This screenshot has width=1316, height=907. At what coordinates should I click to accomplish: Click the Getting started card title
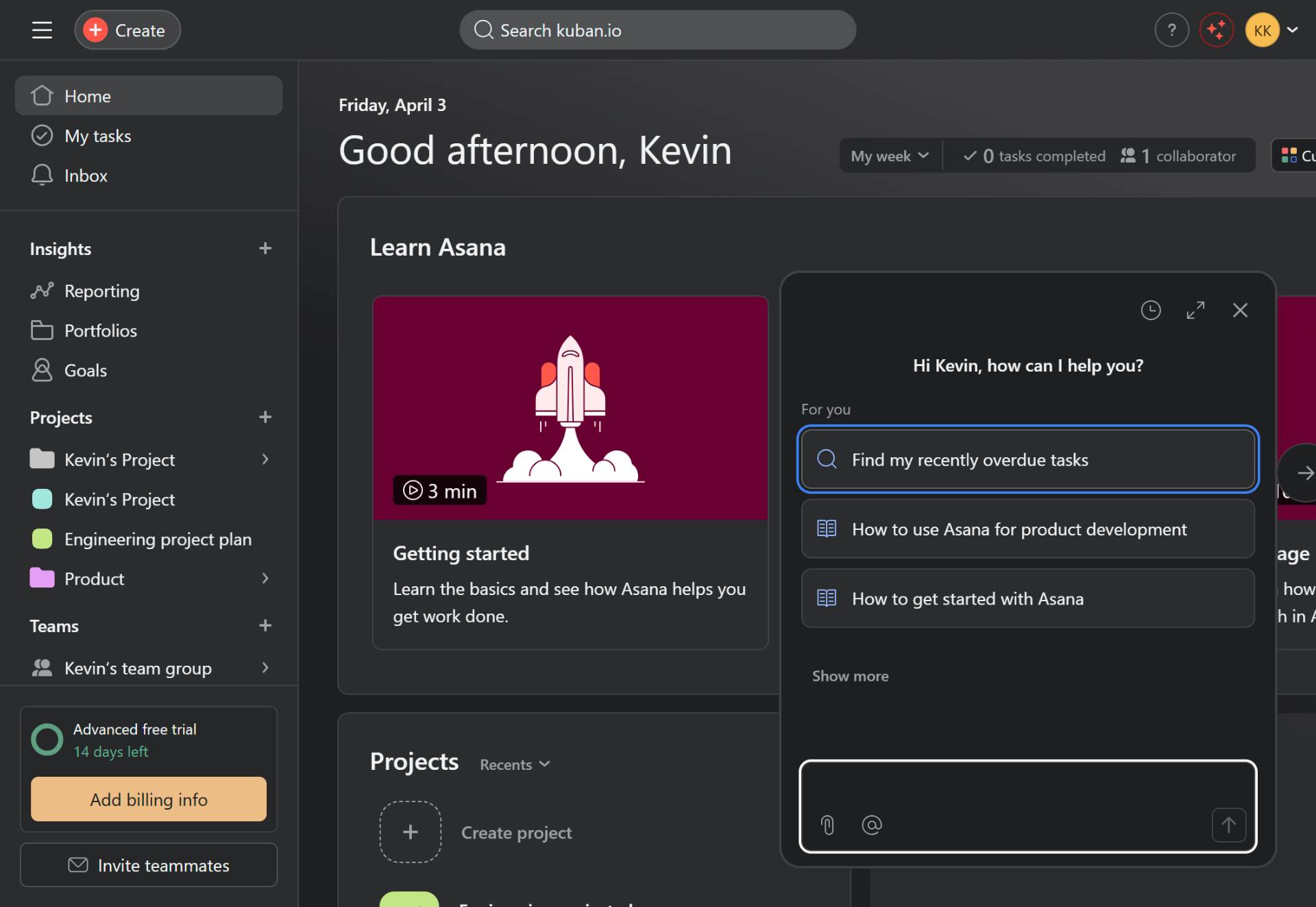(461, 553)
